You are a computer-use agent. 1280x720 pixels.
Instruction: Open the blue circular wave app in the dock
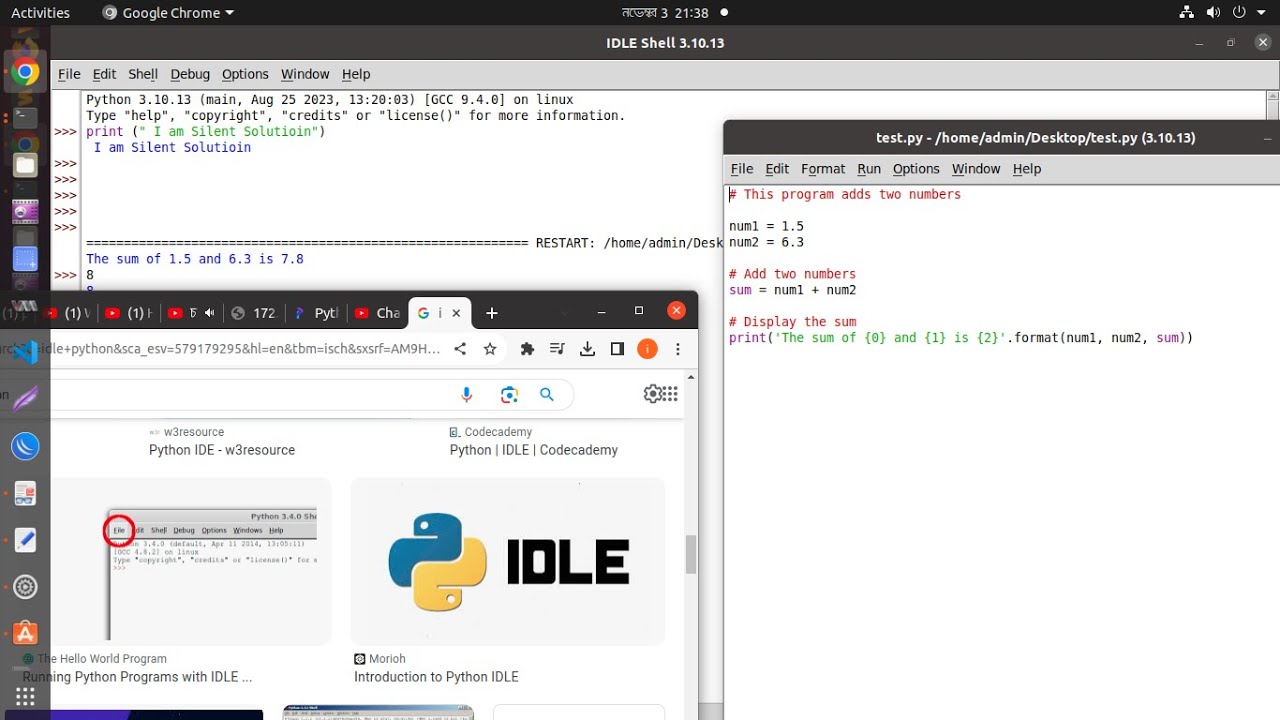26,446
